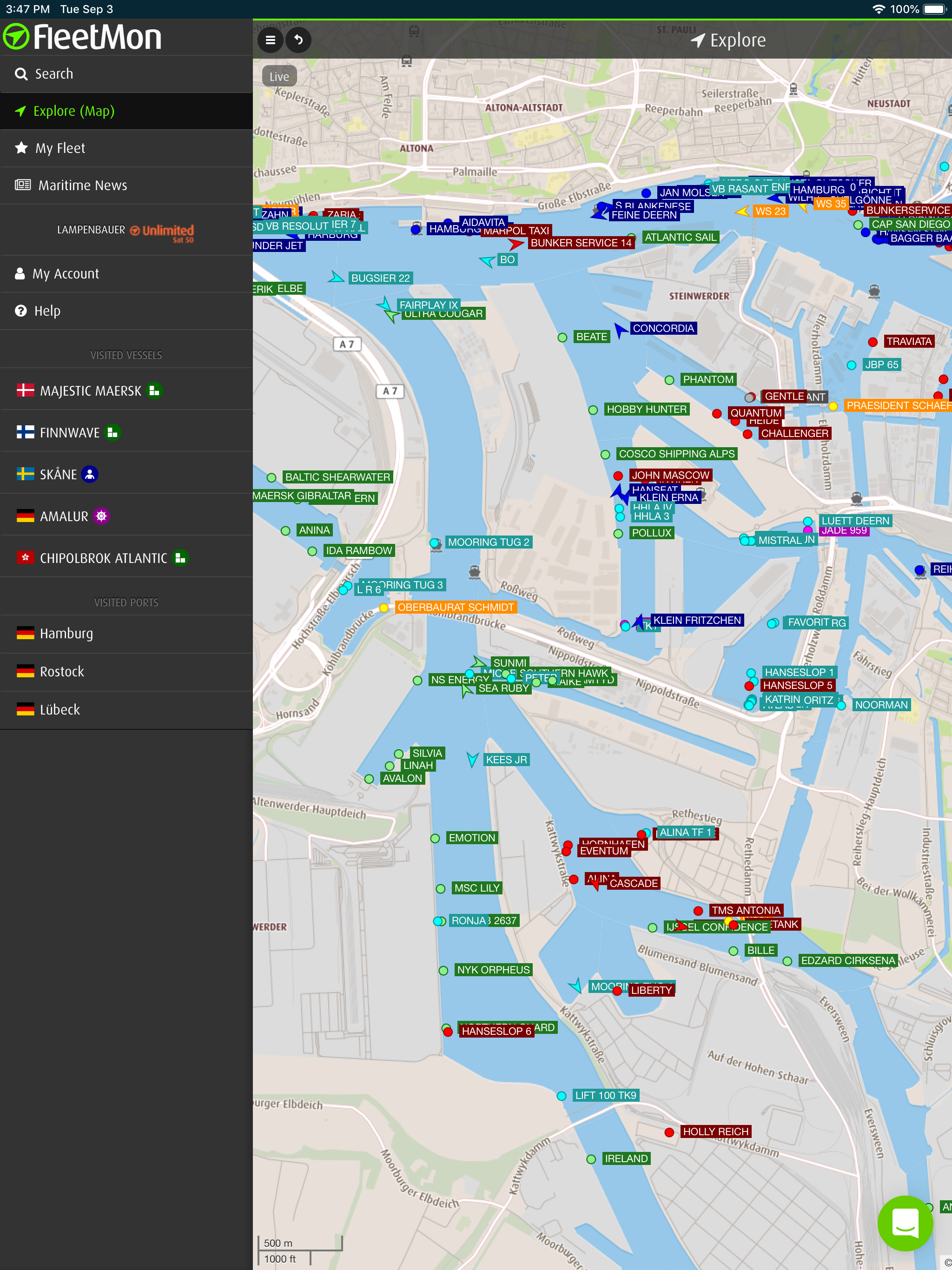Click the Denmark flag next to MAJESTIC MAERSK
Screen dimensions: 952x1270
[25, 391]
